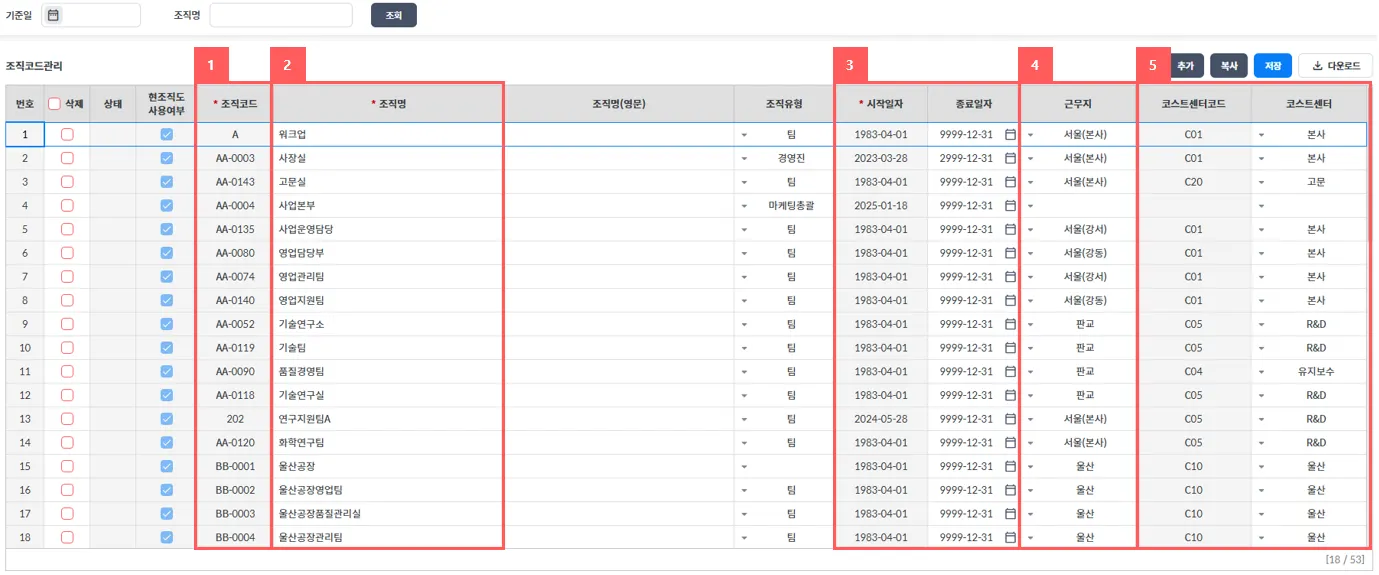Sort by the 조직코드 column header
The width and height of the screenshot is (1379, 575).
tap(234, 103)
